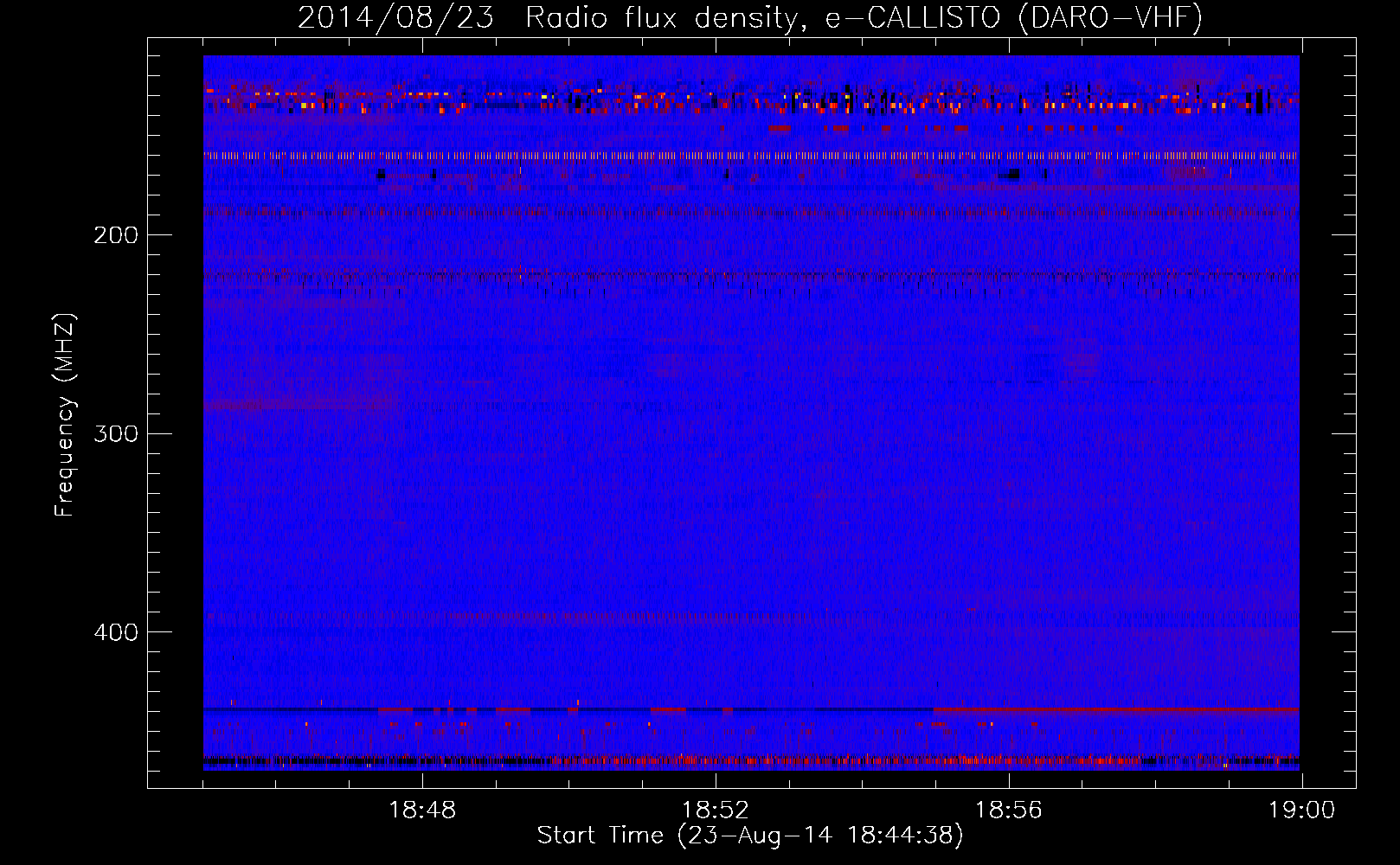Click the black margin right of the spectrogram

1326,413
